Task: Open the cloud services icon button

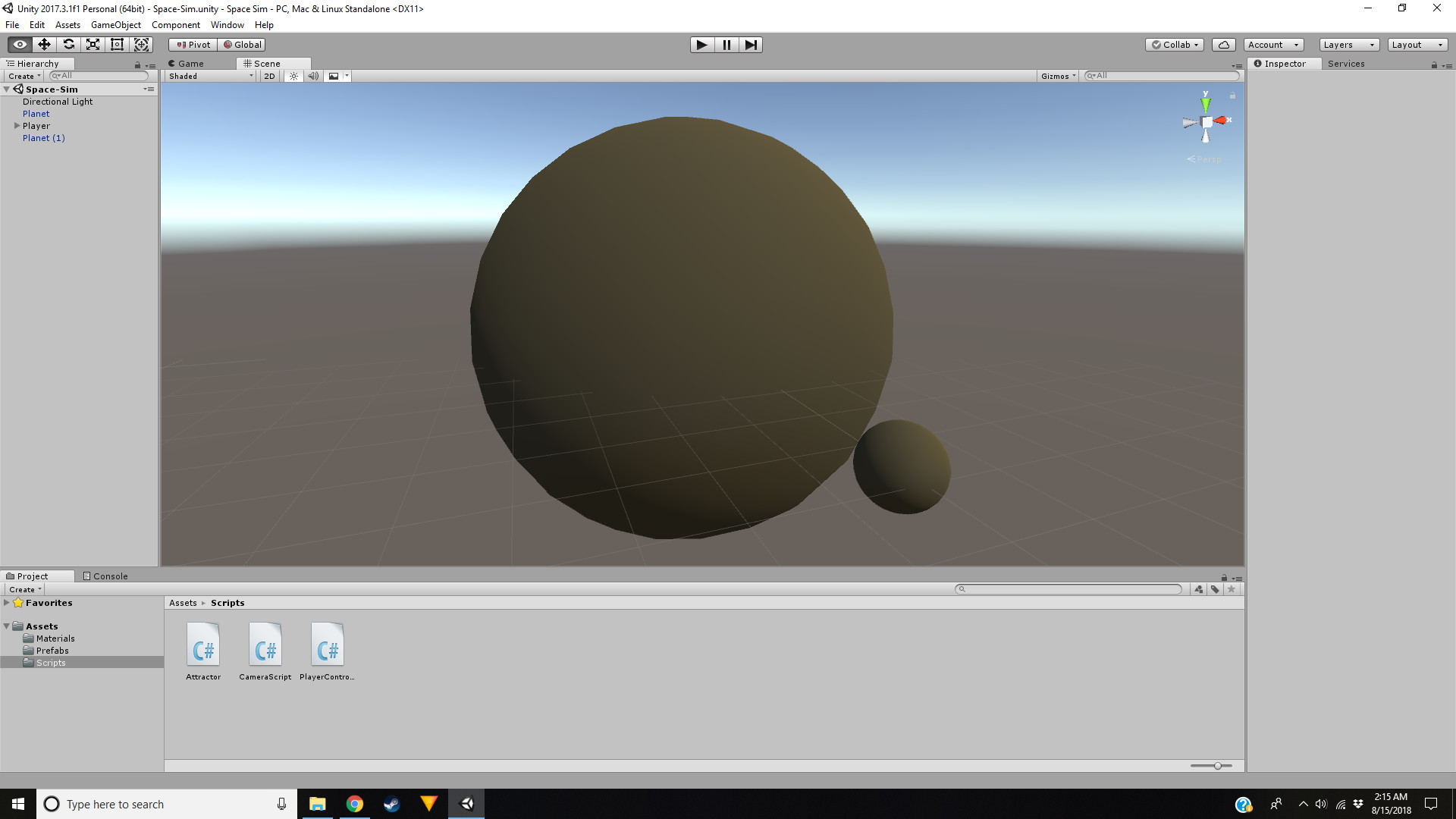Action: tap(1223, 45)
